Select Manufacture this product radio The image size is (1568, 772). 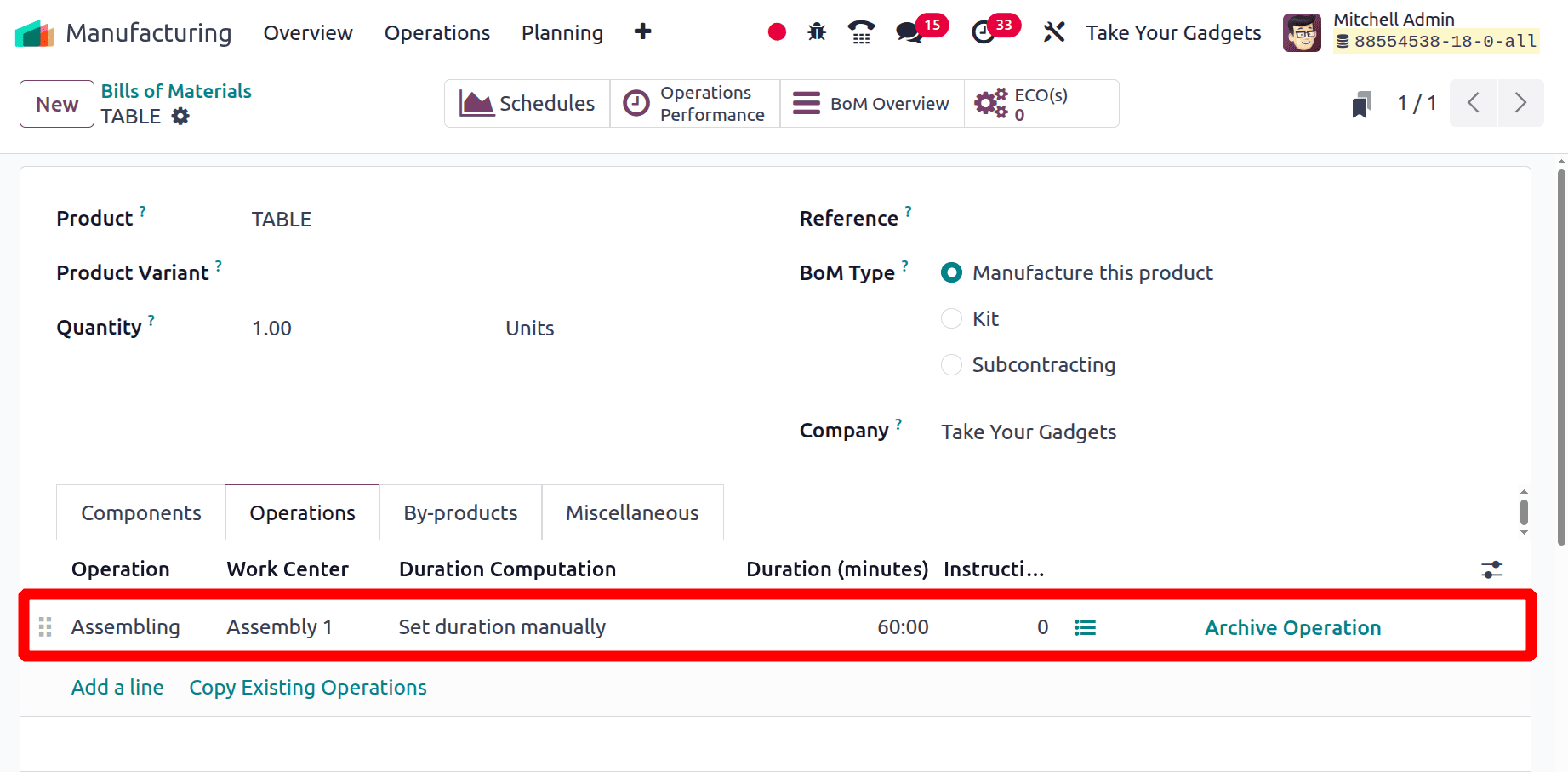[951, 272]
